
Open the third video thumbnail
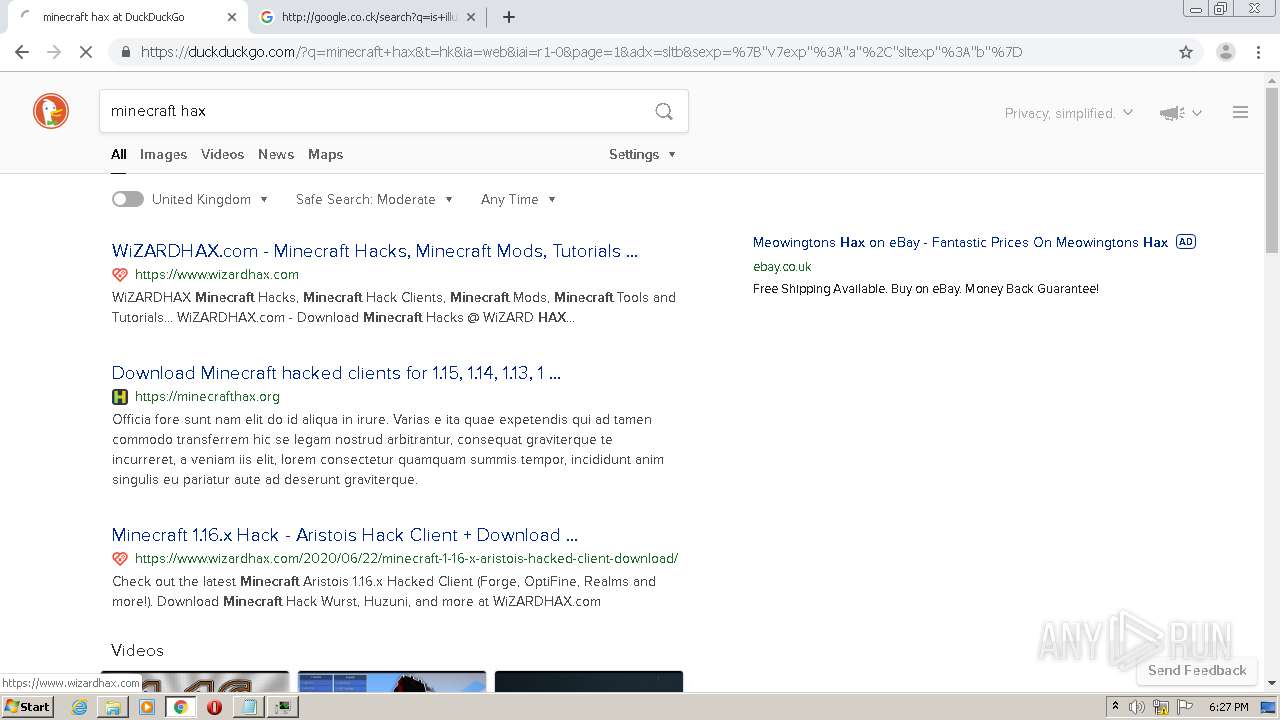click(x=589, y=681)
